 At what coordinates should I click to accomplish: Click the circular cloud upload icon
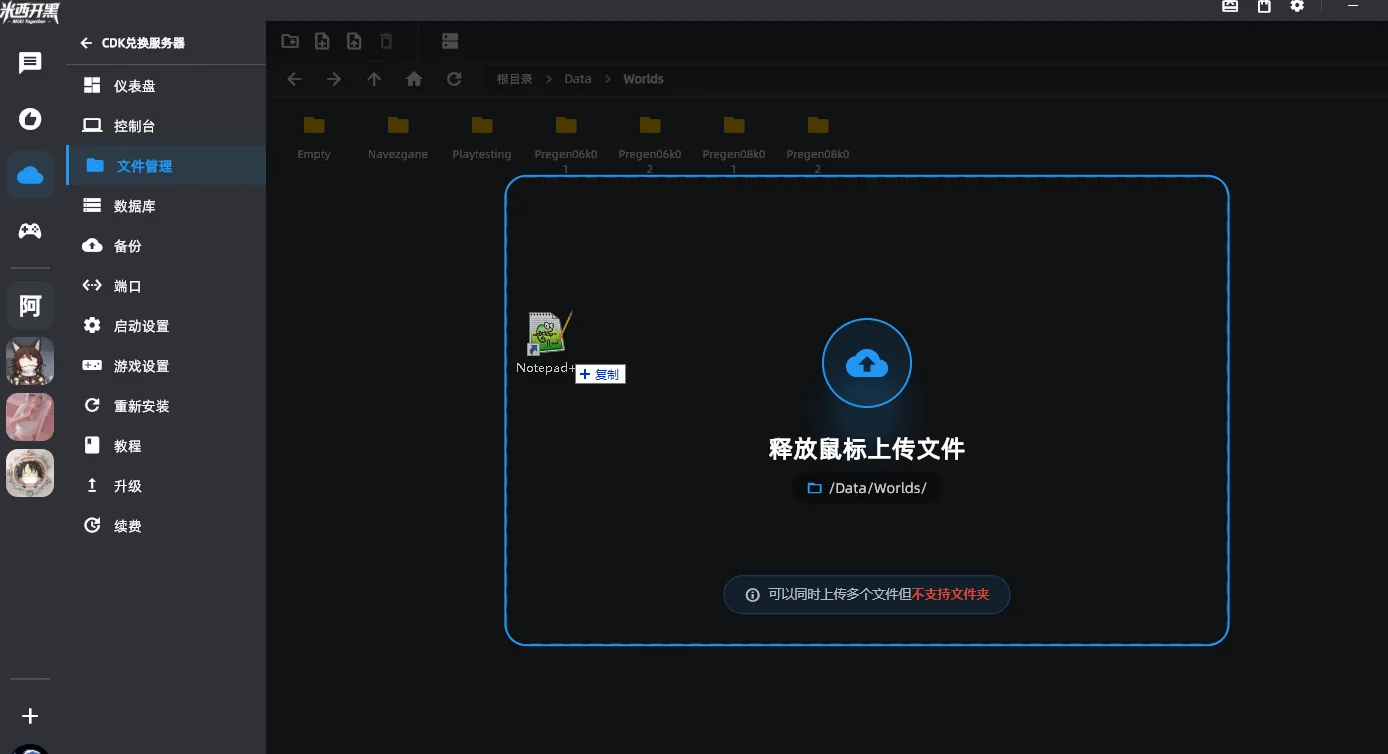(867, 363)
